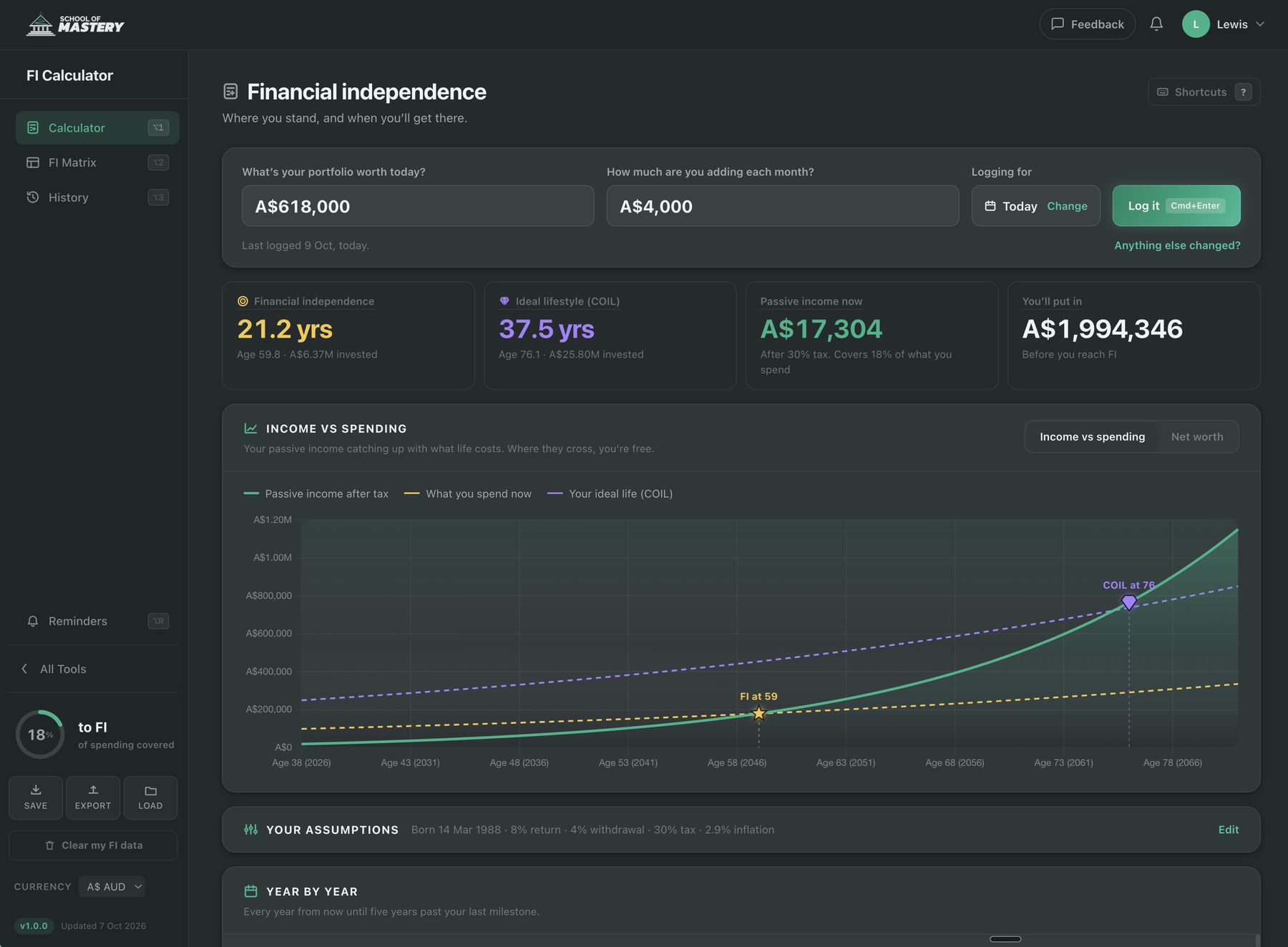The height and width of the screenshot is (947, 1288).
Task: Click the A$1,994,346 value
Action: coord(1102,329)
